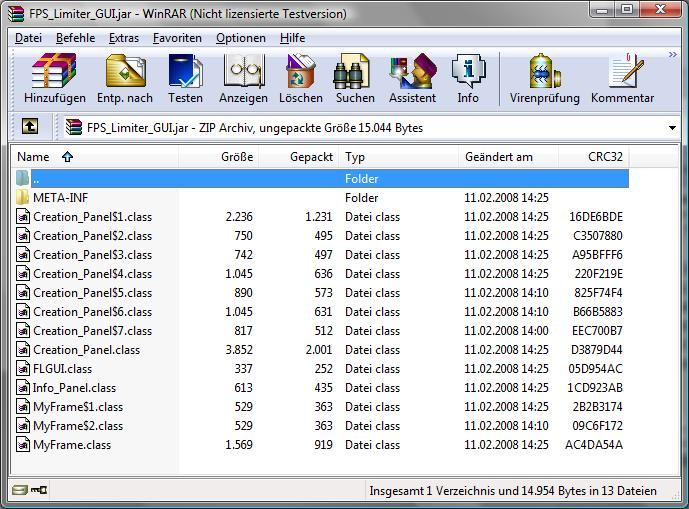The height and width of the screenshot is (509, 689).
Task: Click the archive icon in address bar
Action: 74,127
